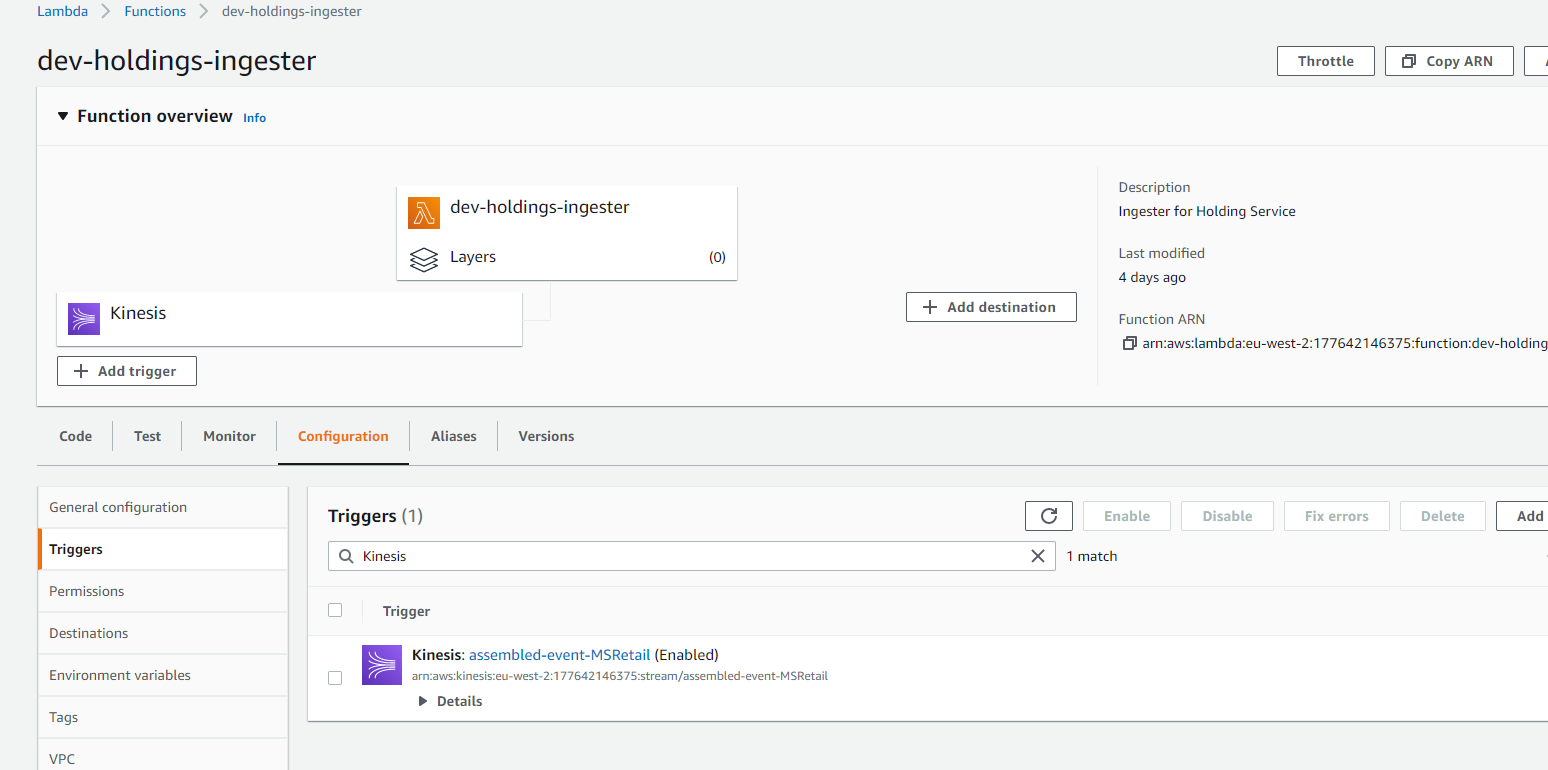Open the Code tab
This screenshot has width=1548, height=770.
click(x=76, y=436)
